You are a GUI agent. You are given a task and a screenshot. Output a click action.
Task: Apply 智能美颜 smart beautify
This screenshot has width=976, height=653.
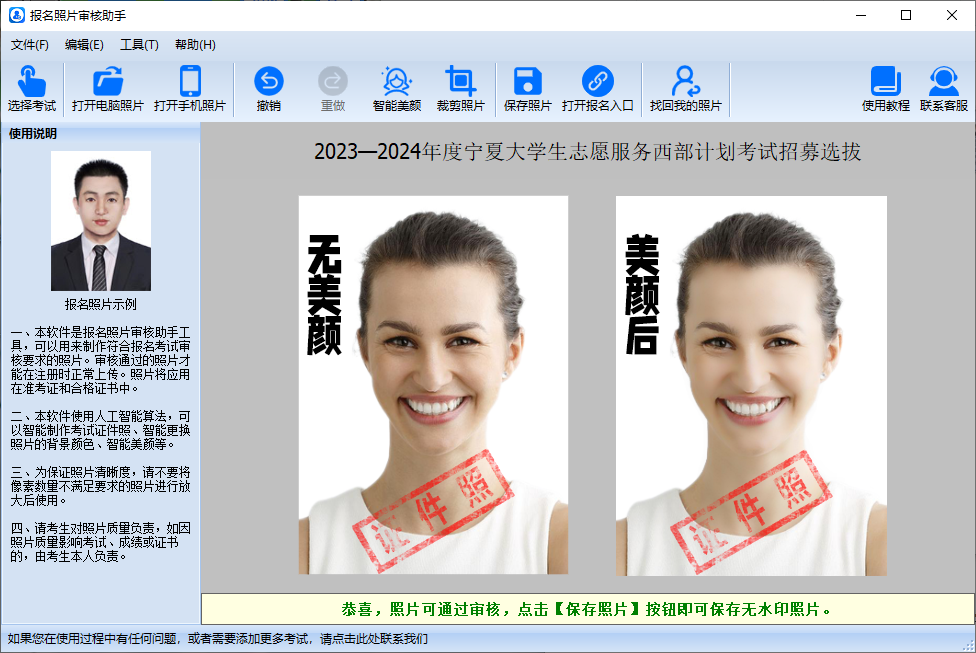tap(396, 88)
